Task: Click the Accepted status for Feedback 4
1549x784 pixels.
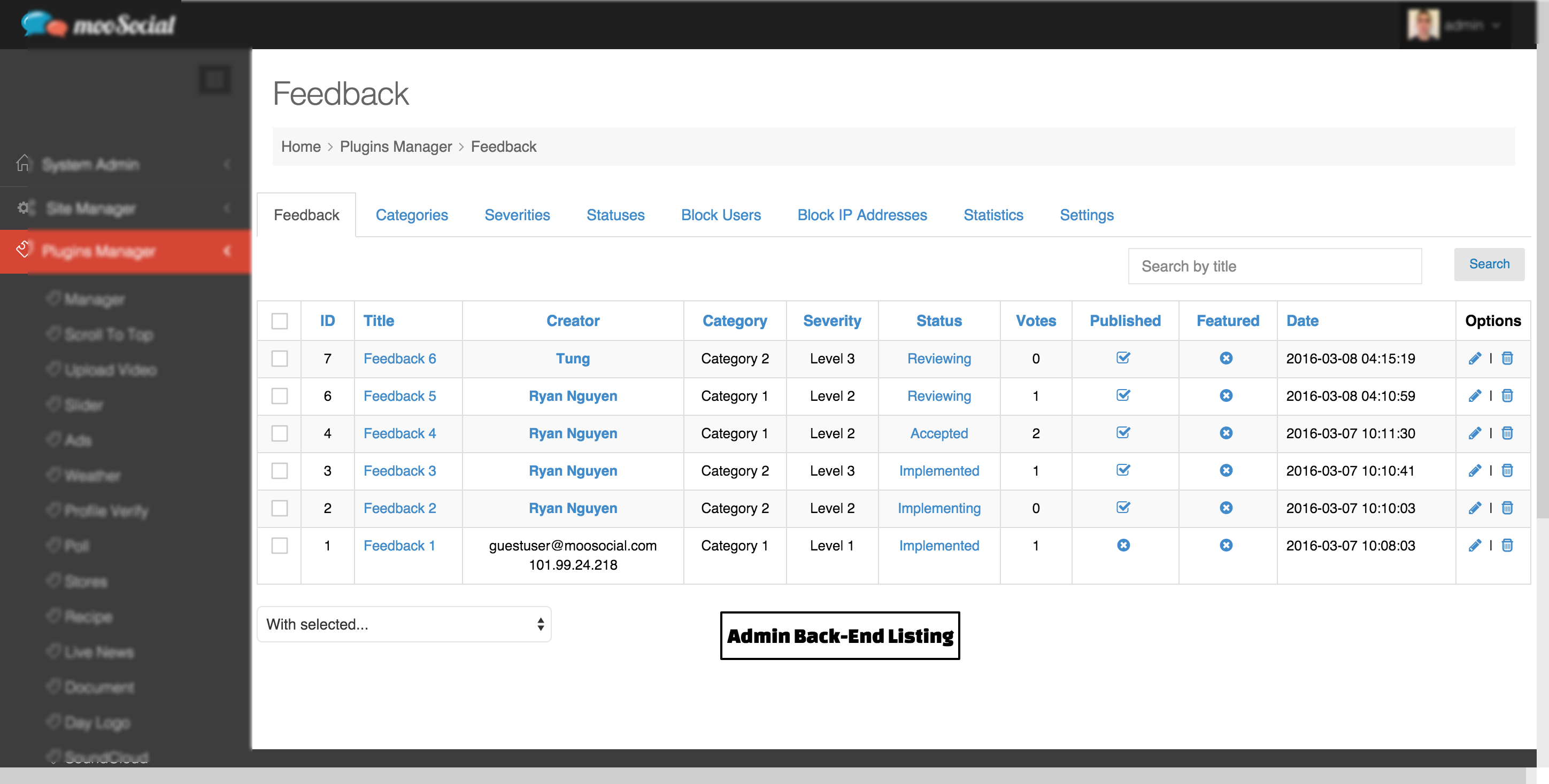Action: [939, 433]
